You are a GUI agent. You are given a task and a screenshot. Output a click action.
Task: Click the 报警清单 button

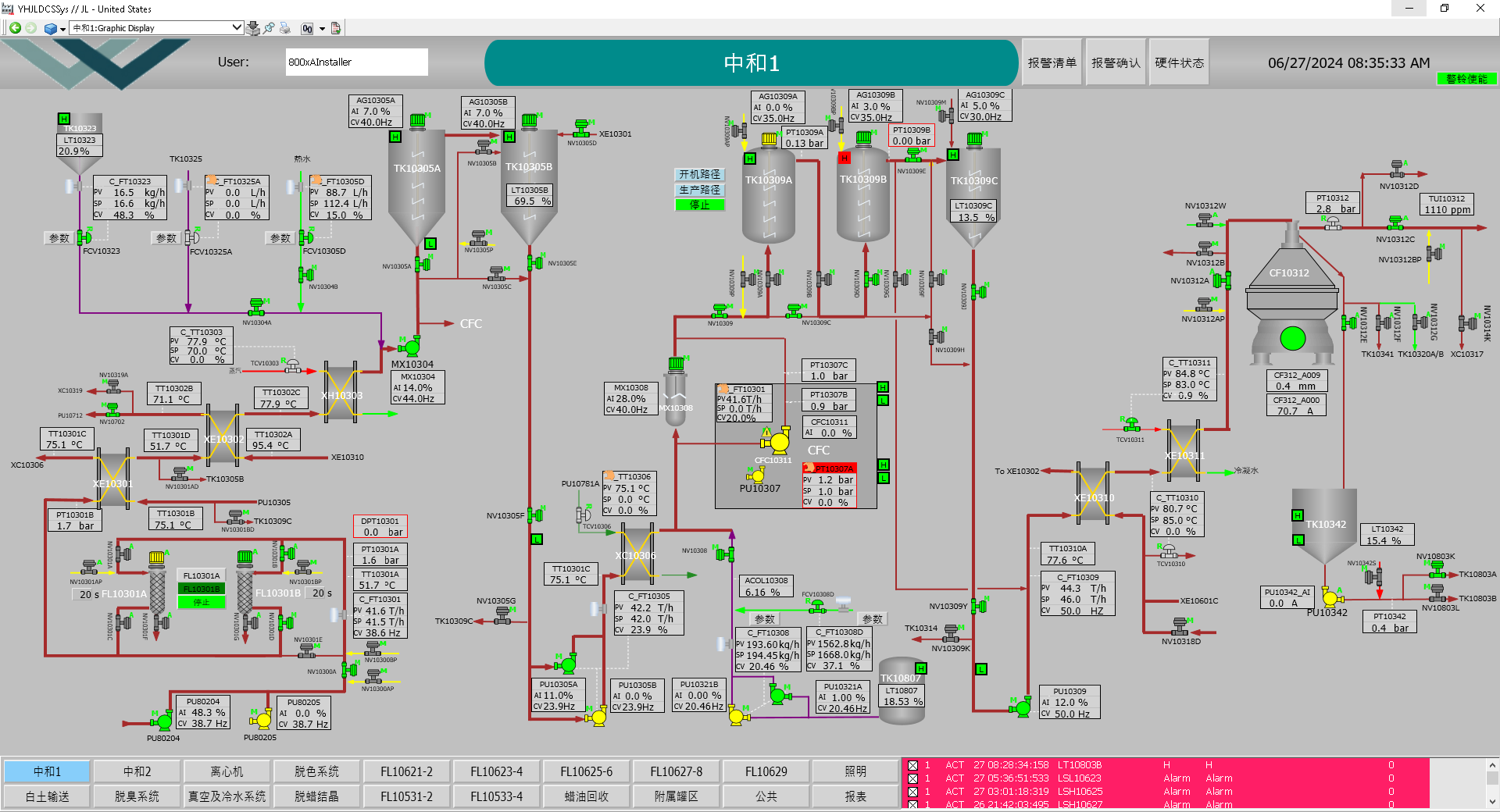1052,62
